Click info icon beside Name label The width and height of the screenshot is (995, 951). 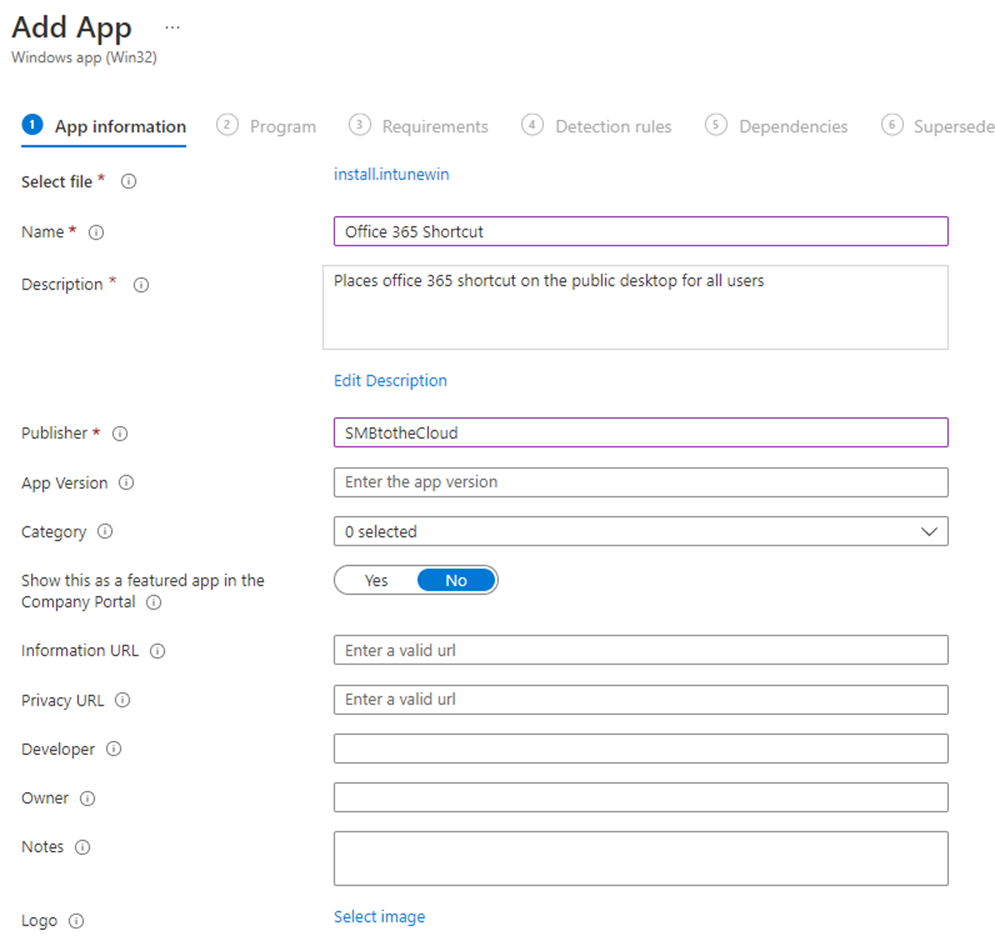pyautogui.click(x=96, y=232)
